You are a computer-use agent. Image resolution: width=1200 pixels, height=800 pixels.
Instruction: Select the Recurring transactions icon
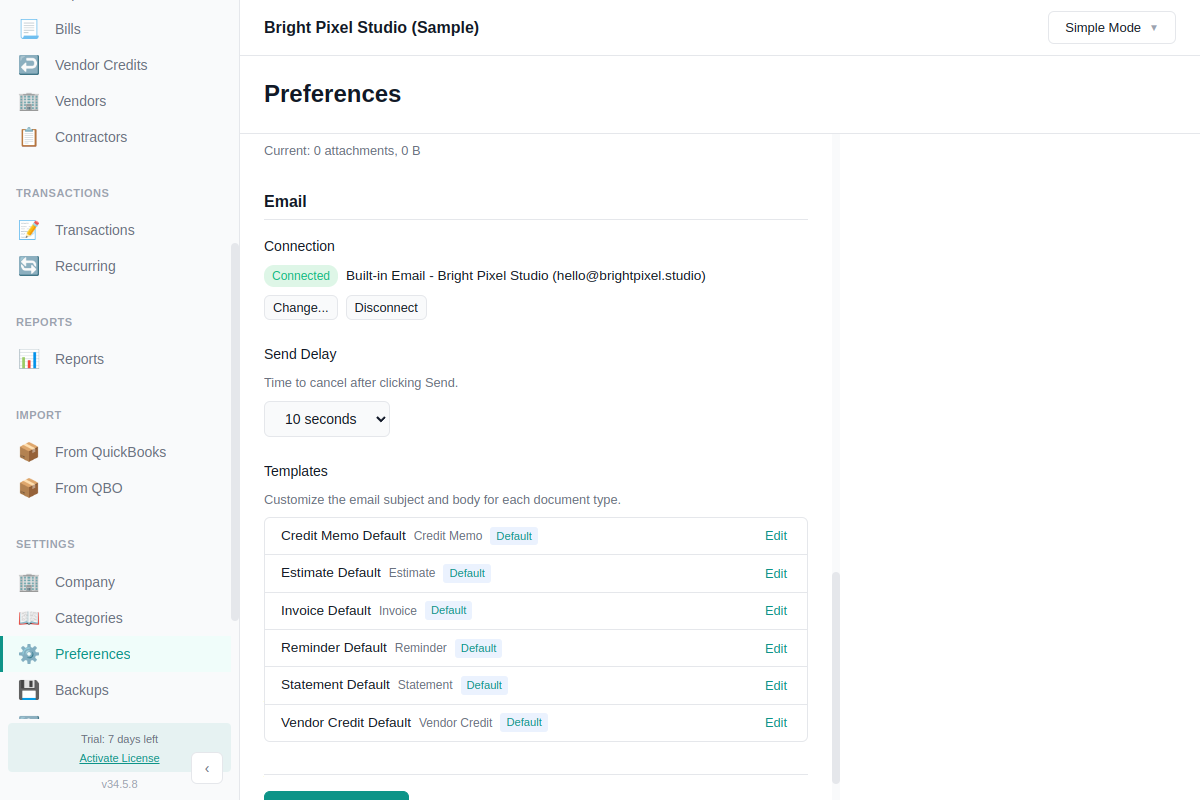[28, 265]
